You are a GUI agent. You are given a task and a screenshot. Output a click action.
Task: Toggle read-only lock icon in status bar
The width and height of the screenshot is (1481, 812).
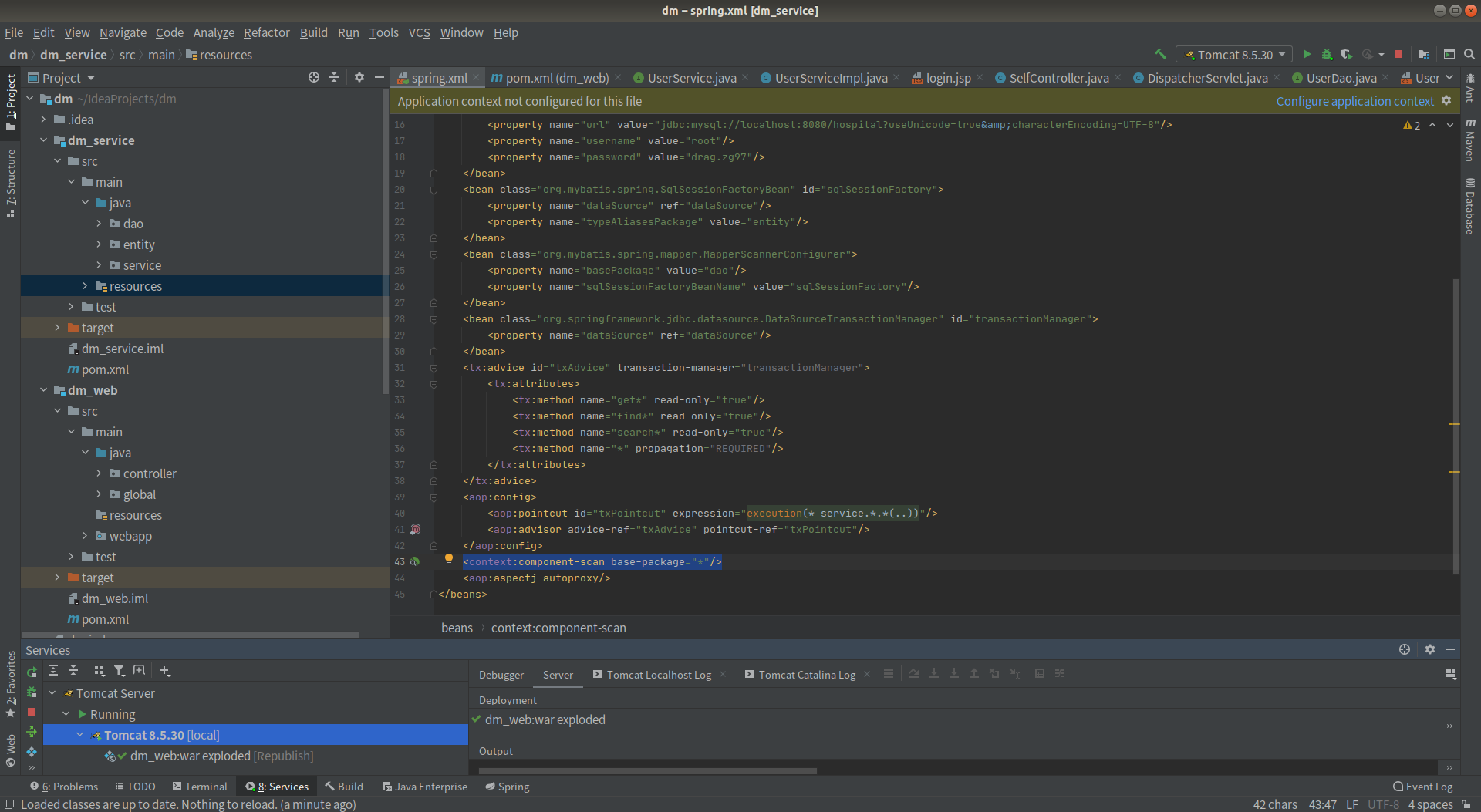click(1466, 804)
